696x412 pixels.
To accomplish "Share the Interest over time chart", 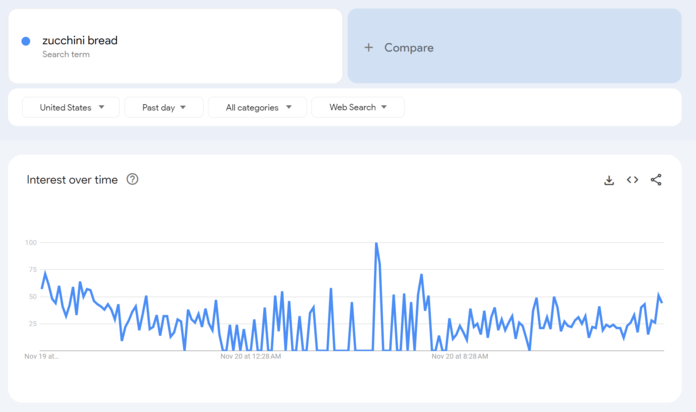I will tap(656, 180).
